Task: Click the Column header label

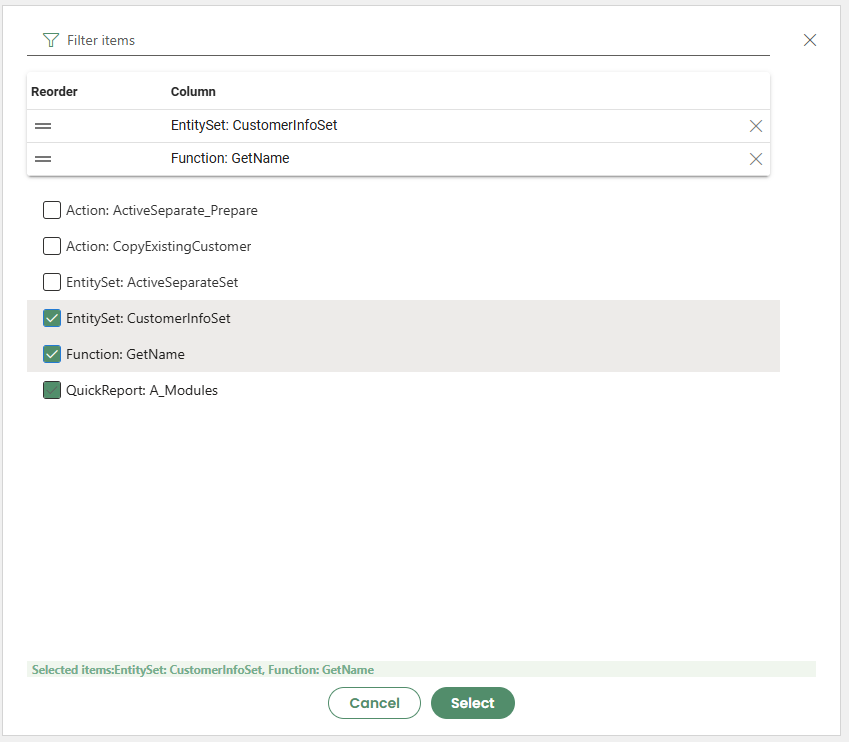Action: [x=193, y=92]
